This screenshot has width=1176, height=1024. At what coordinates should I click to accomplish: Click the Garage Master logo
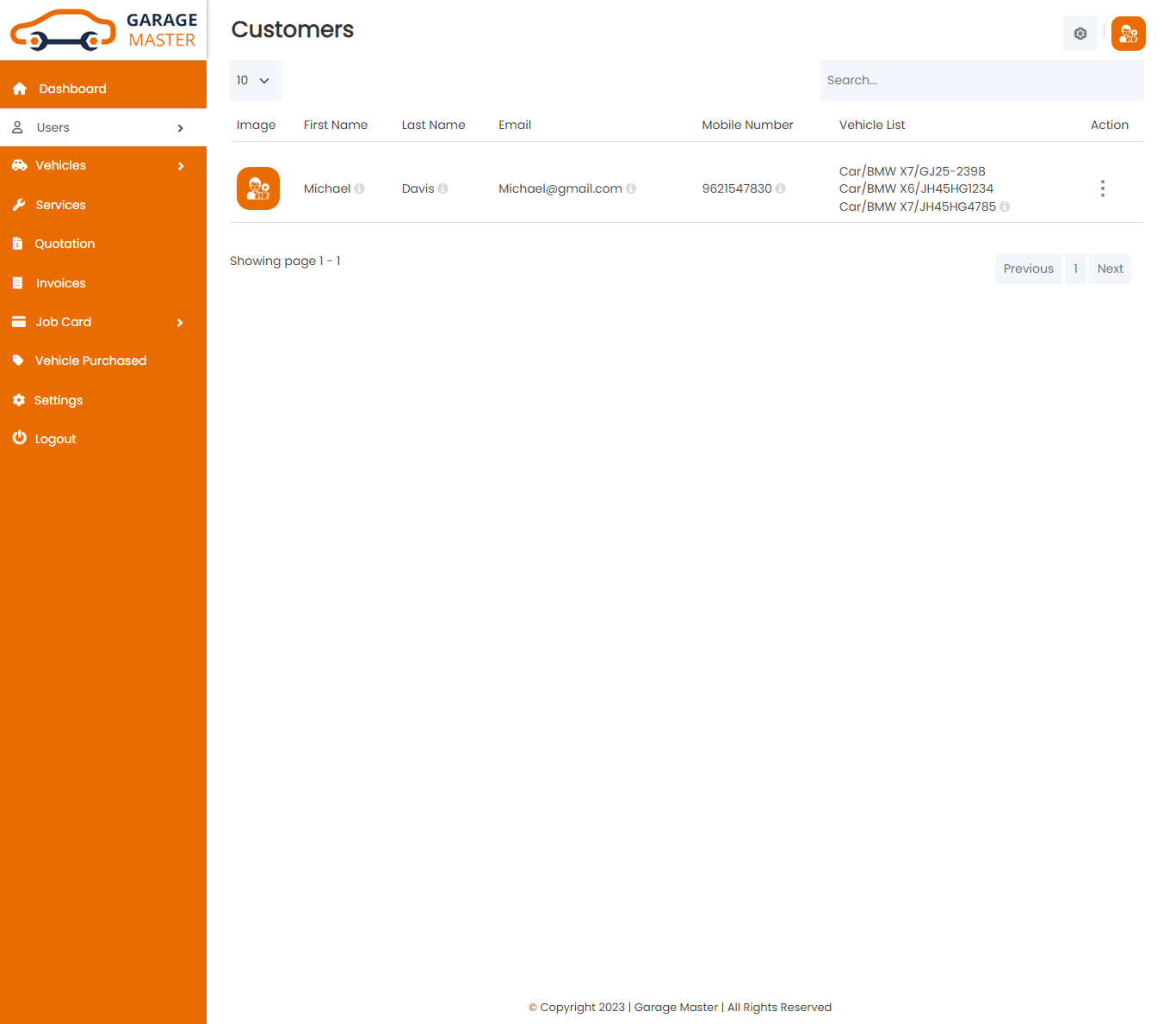(103, 30)
